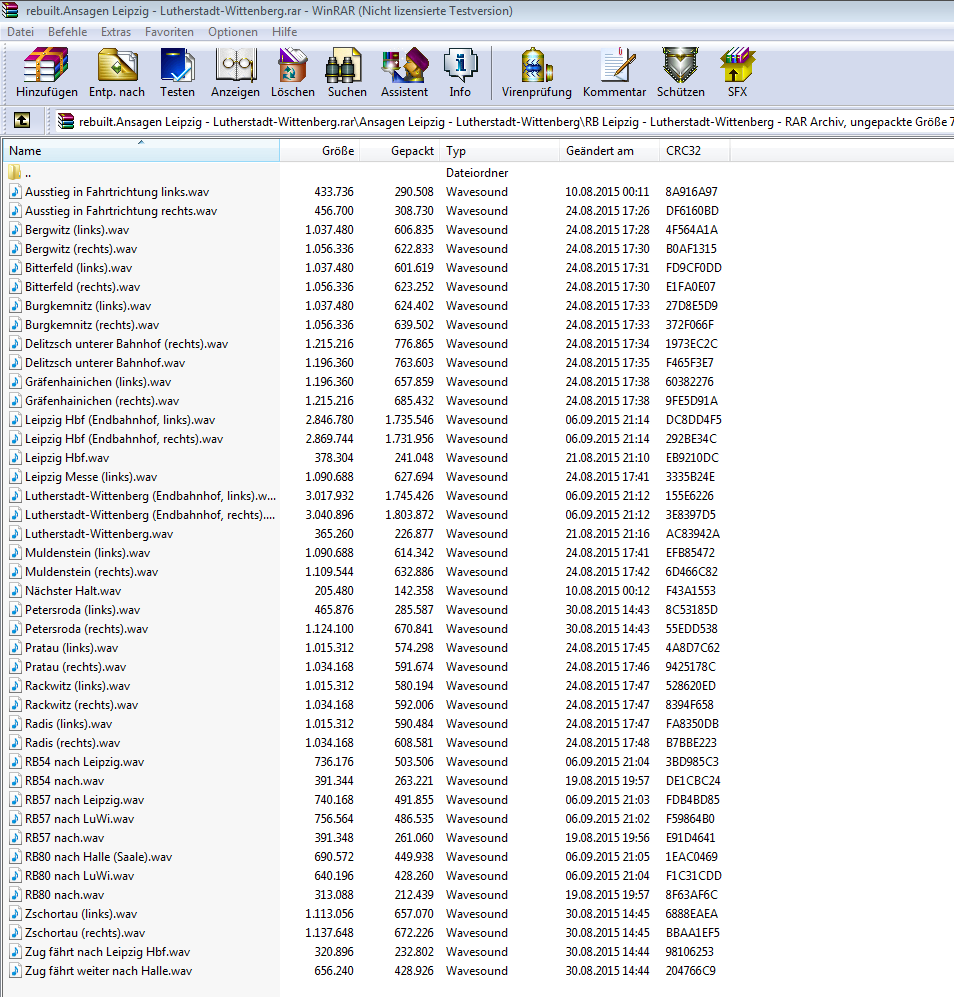Open the Hilfe menu
Screen dimensions: 954x997
284,32
